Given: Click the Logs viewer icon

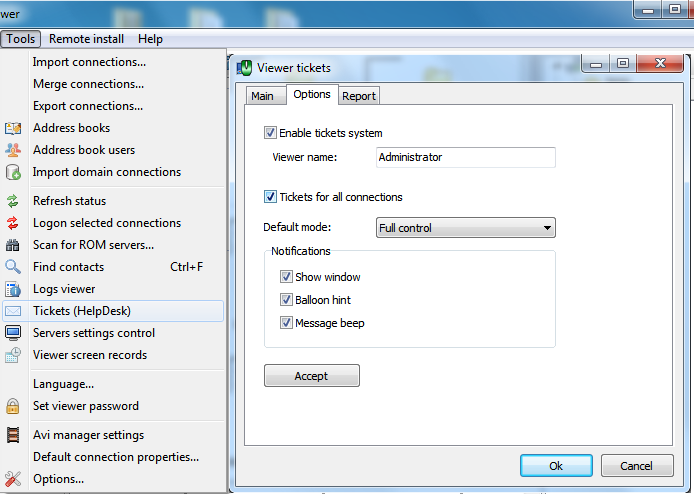Looking at the screenshot, I should 13,289.
